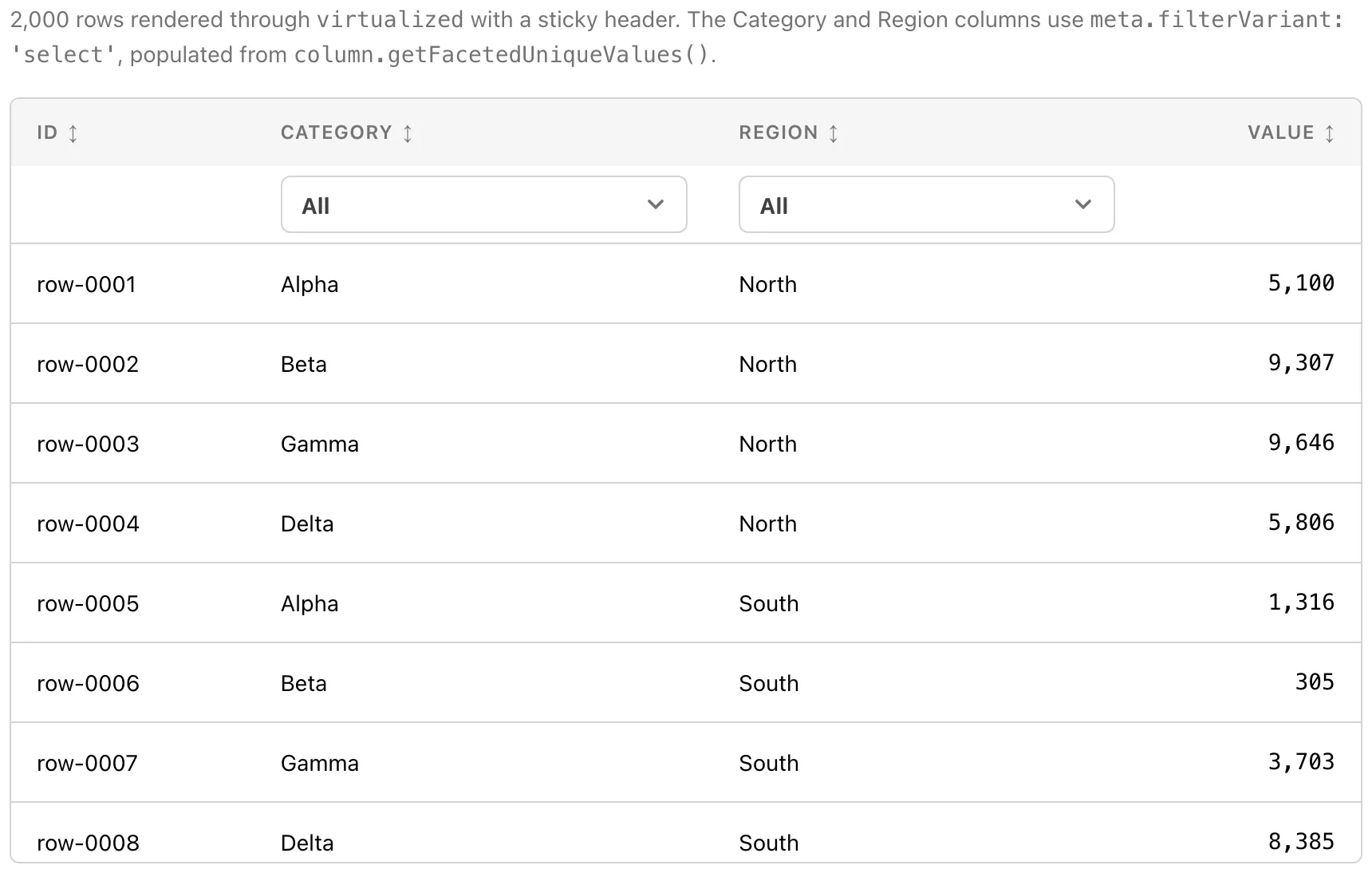The height and width of the screenshot is (873, 1372).
Task: Click the value 5,806
Action: tap(1301, 523)
